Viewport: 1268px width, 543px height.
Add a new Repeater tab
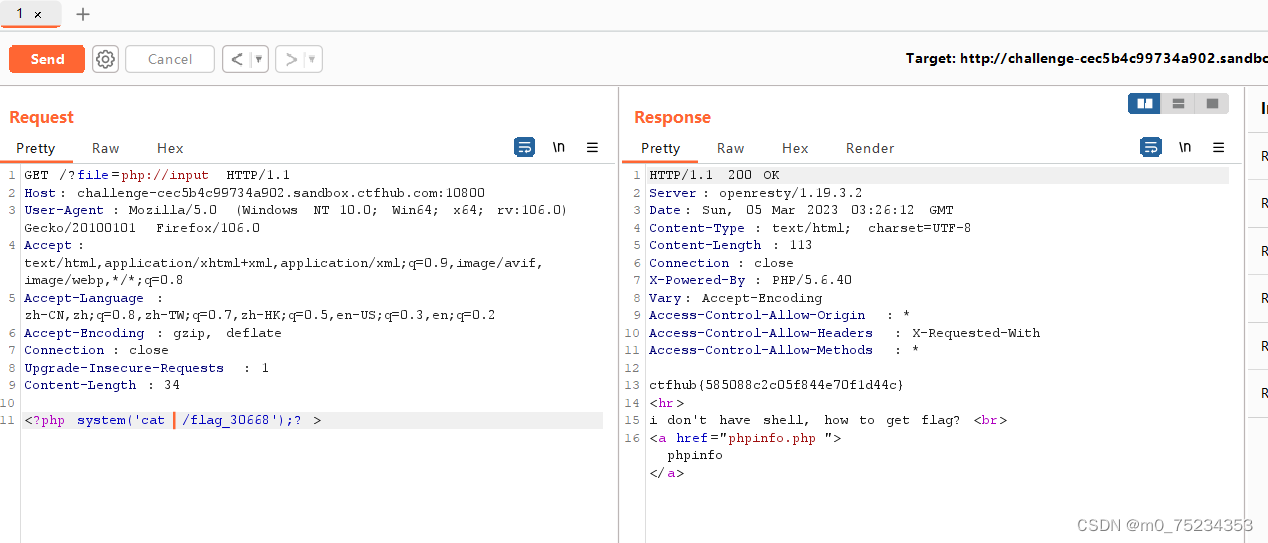(x=83, y=14)
